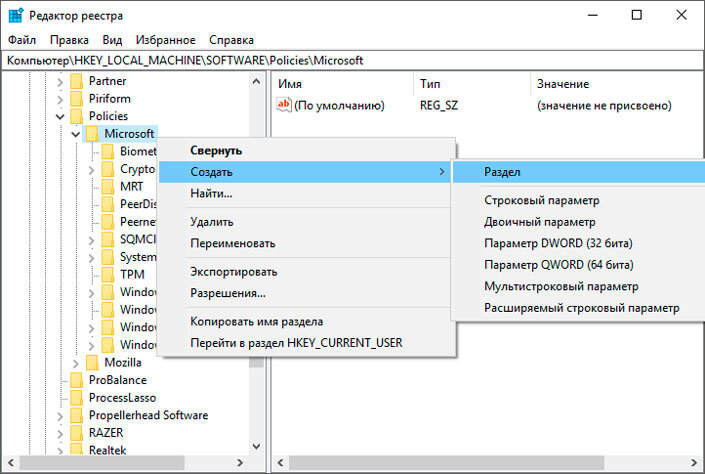Click values pane horizontal scroll left arrow
The height and width of the screenshot is (474, 705).
click(x=281, y=463)
